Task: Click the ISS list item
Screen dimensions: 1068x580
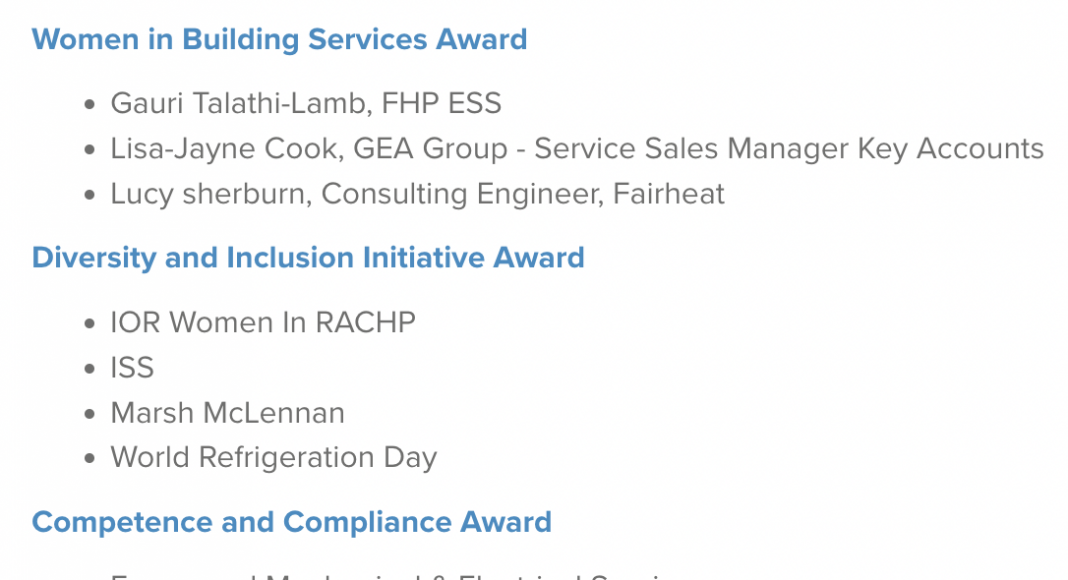Action: 132,368
